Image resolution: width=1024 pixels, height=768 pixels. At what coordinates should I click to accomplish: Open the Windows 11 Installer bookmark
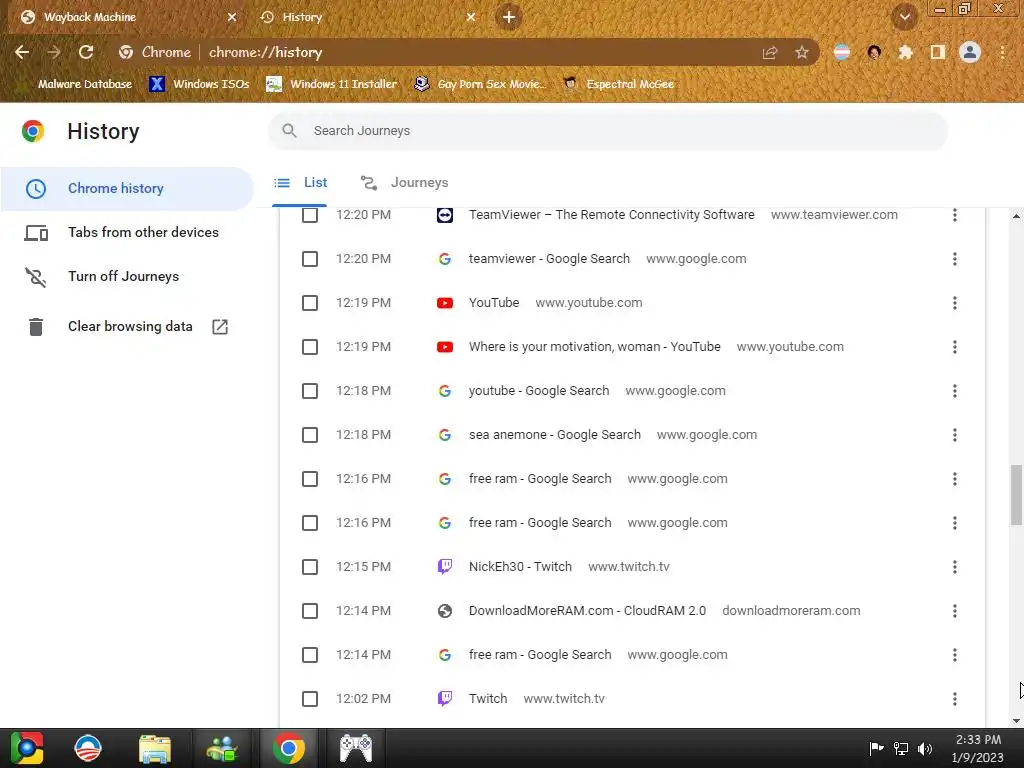click(x=332, y=84)
